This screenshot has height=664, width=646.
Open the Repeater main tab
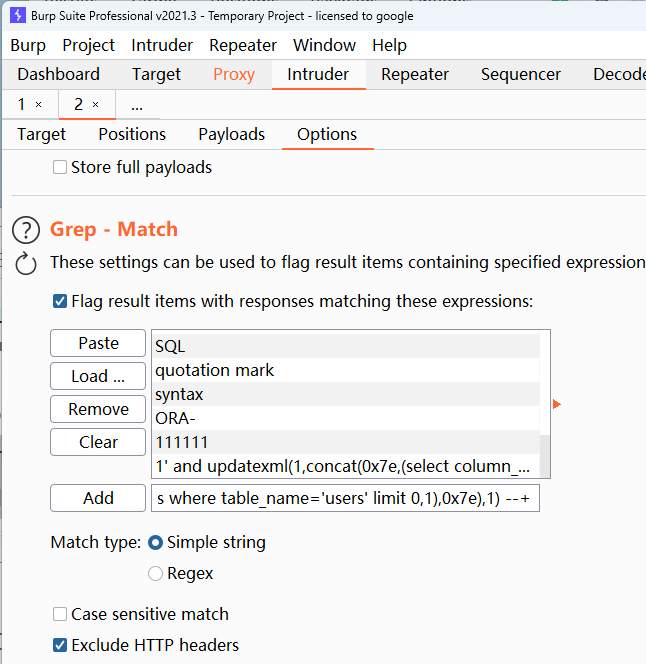(x=414, y=74)
